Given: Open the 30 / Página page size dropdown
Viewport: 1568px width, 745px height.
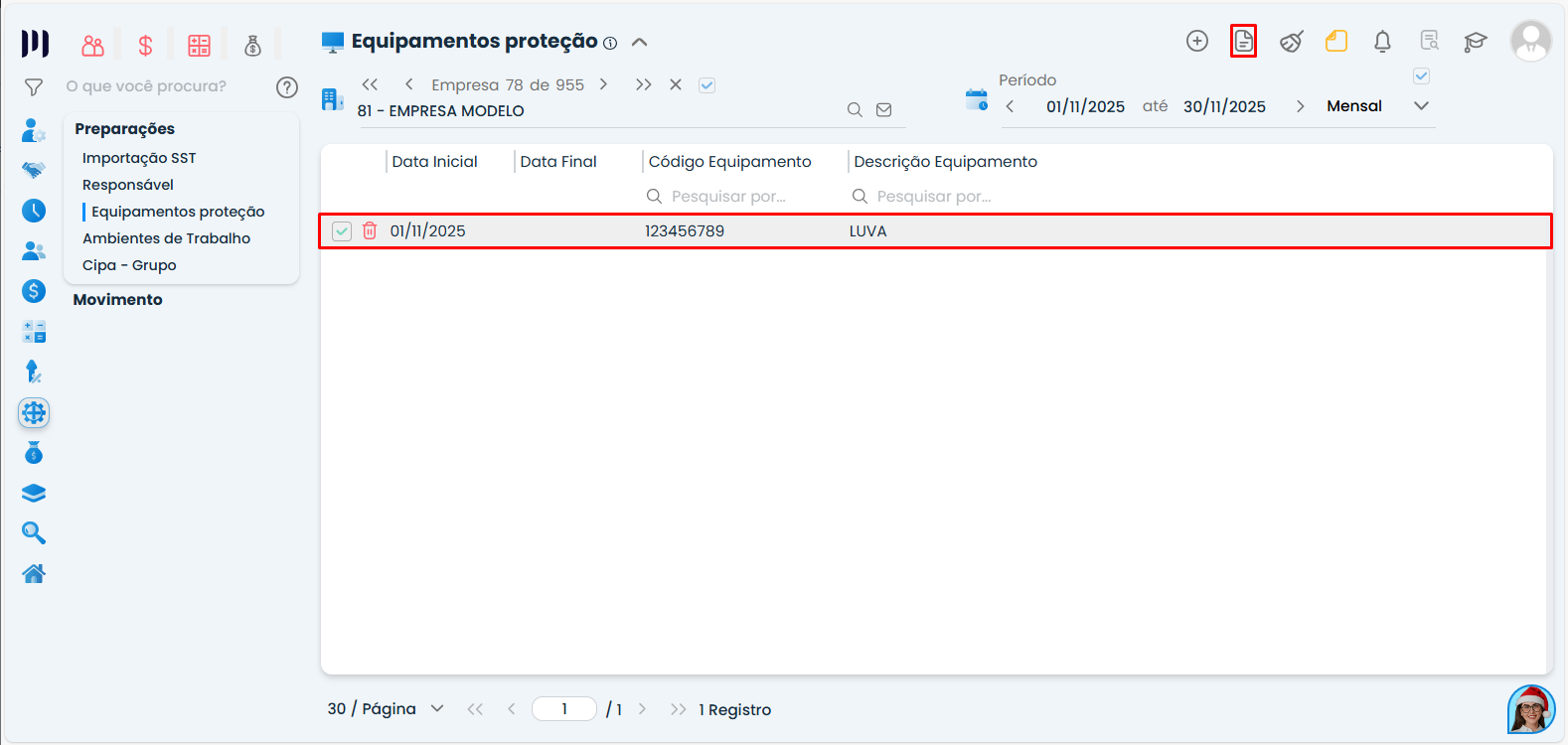Looking at the screenshot, I should (386, 708).
